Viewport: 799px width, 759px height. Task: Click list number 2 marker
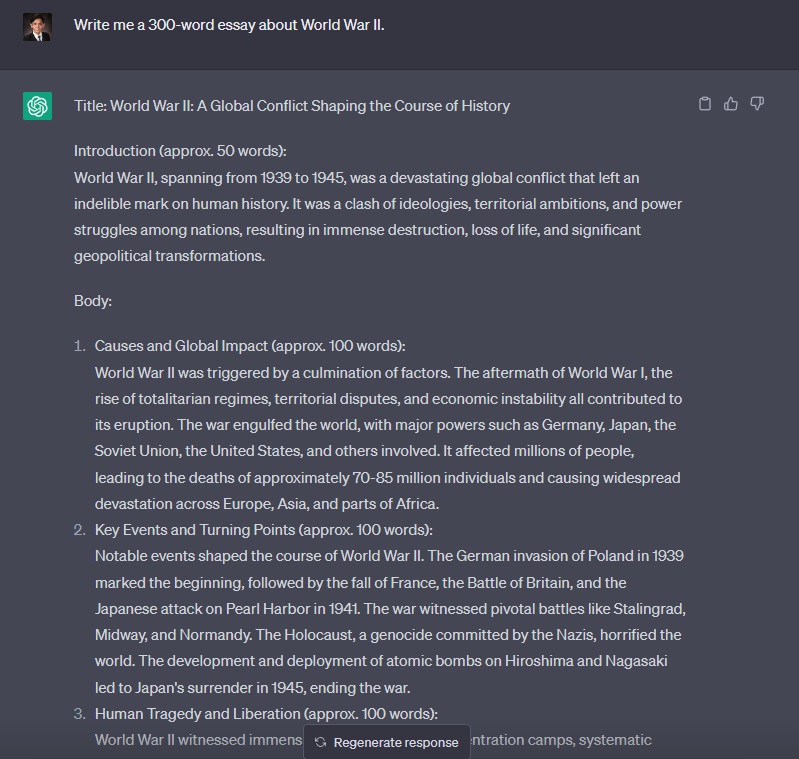pyautogui.click(x=80, y=529)
